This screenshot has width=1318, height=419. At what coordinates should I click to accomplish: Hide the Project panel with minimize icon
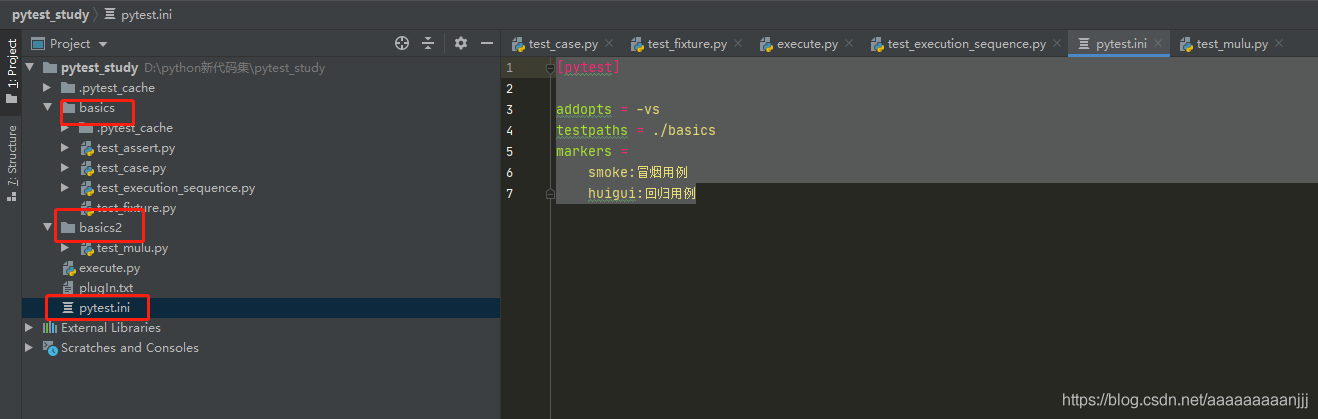(x=487, y=43)
